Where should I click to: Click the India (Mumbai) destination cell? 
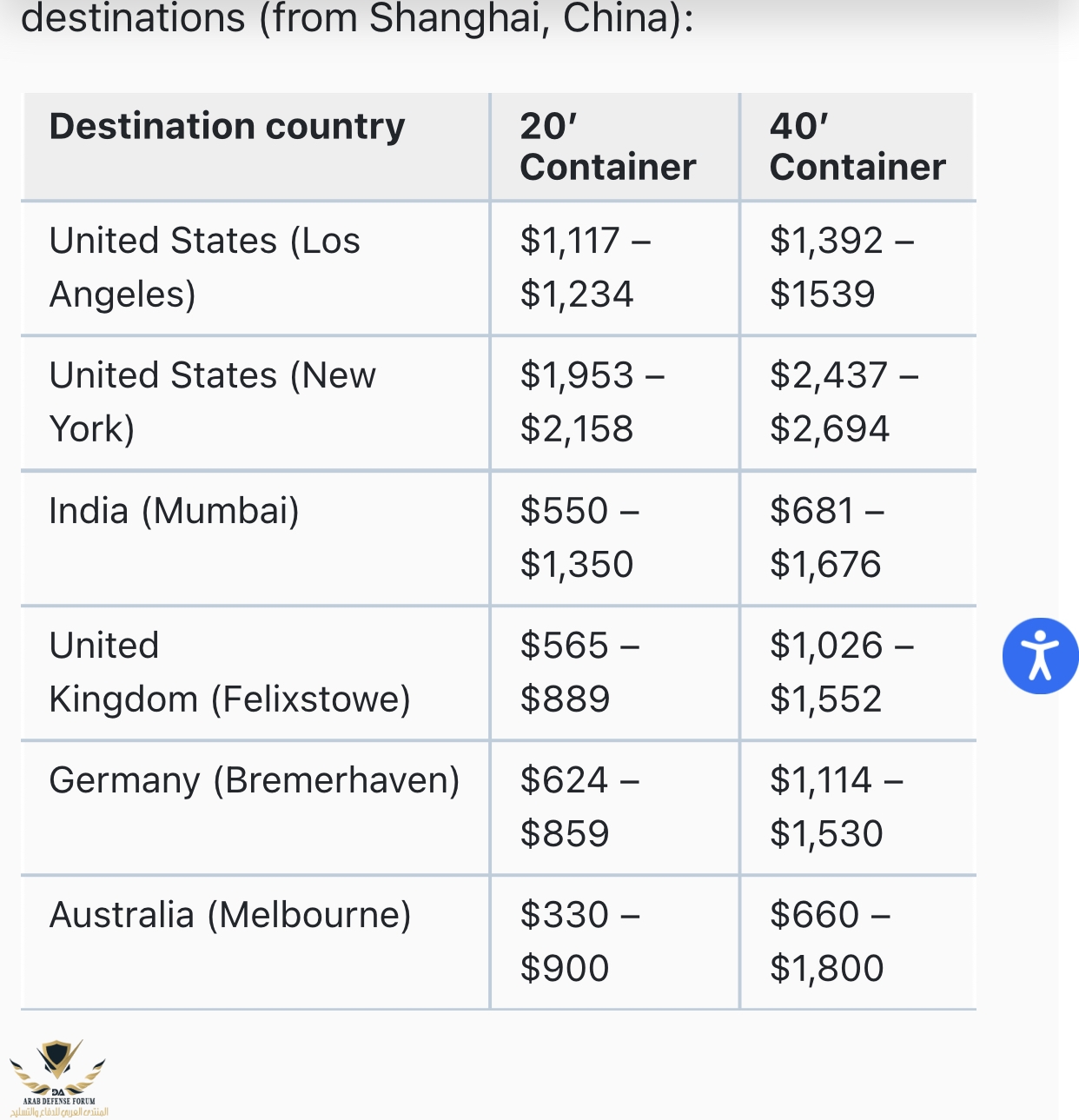pos(175,511)
